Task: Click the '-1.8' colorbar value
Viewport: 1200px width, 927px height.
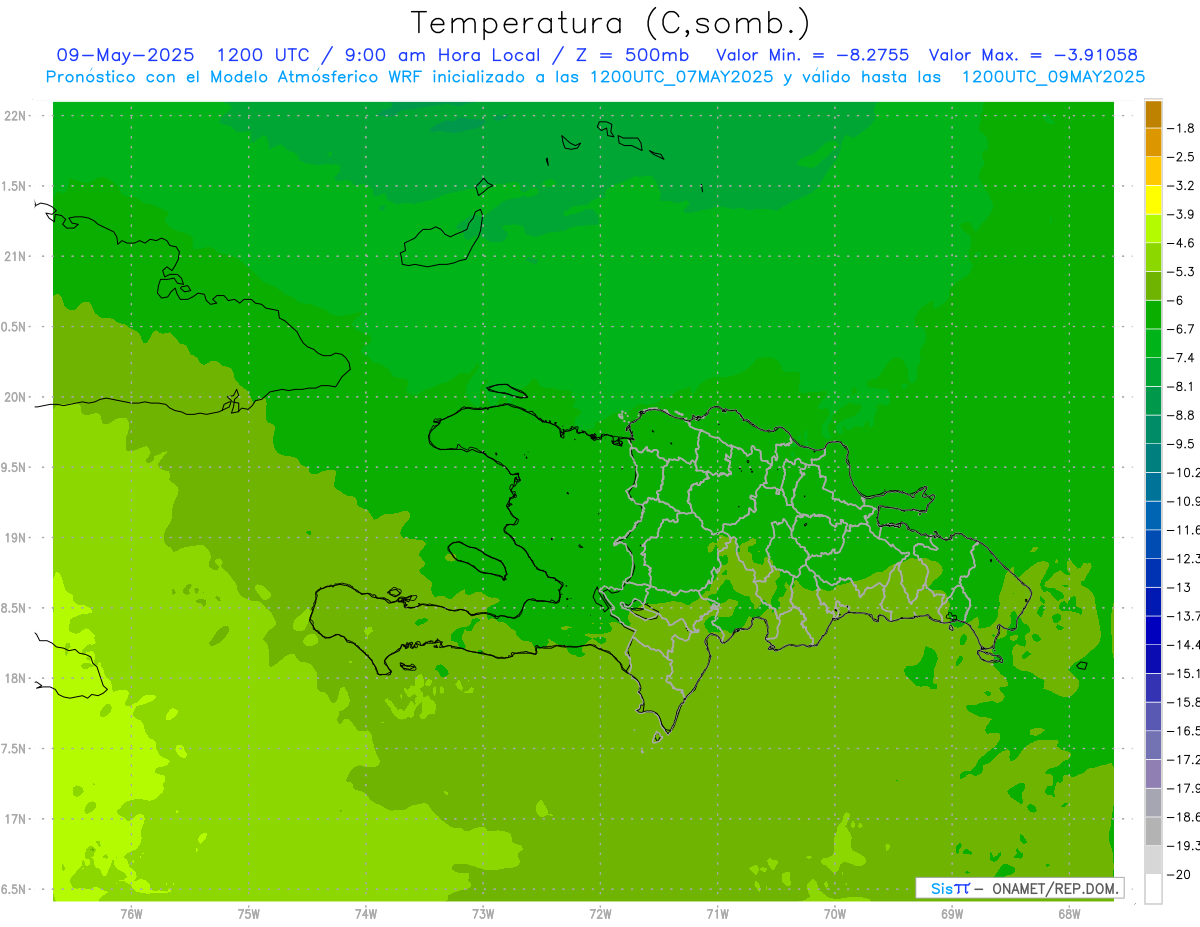Action: point(1181,128)
